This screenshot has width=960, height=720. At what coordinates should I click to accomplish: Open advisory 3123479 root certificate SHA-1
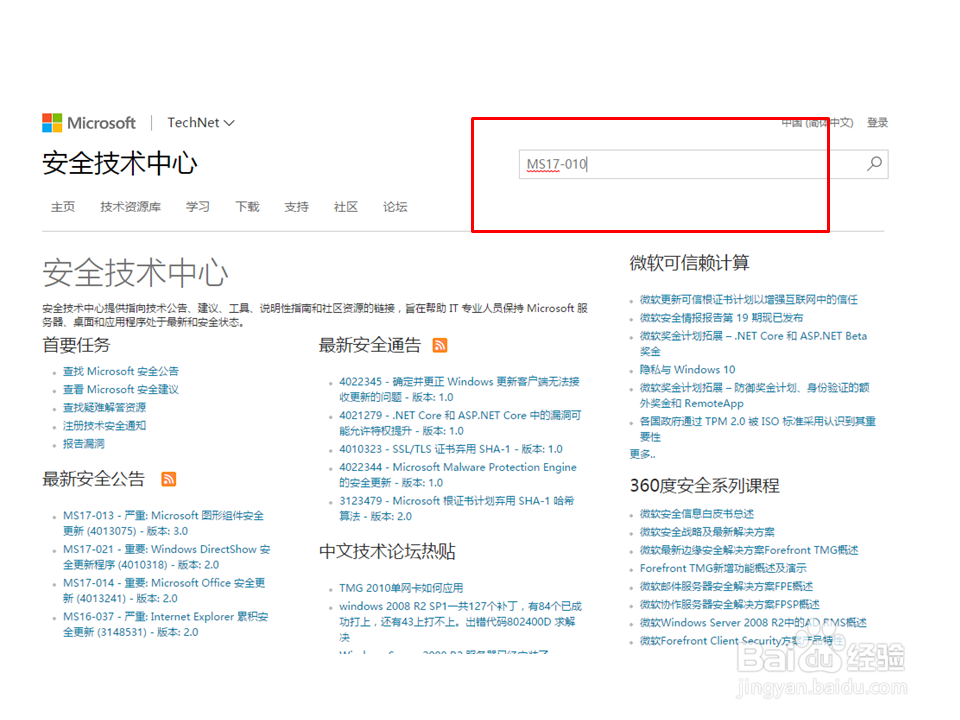[457, 508]
